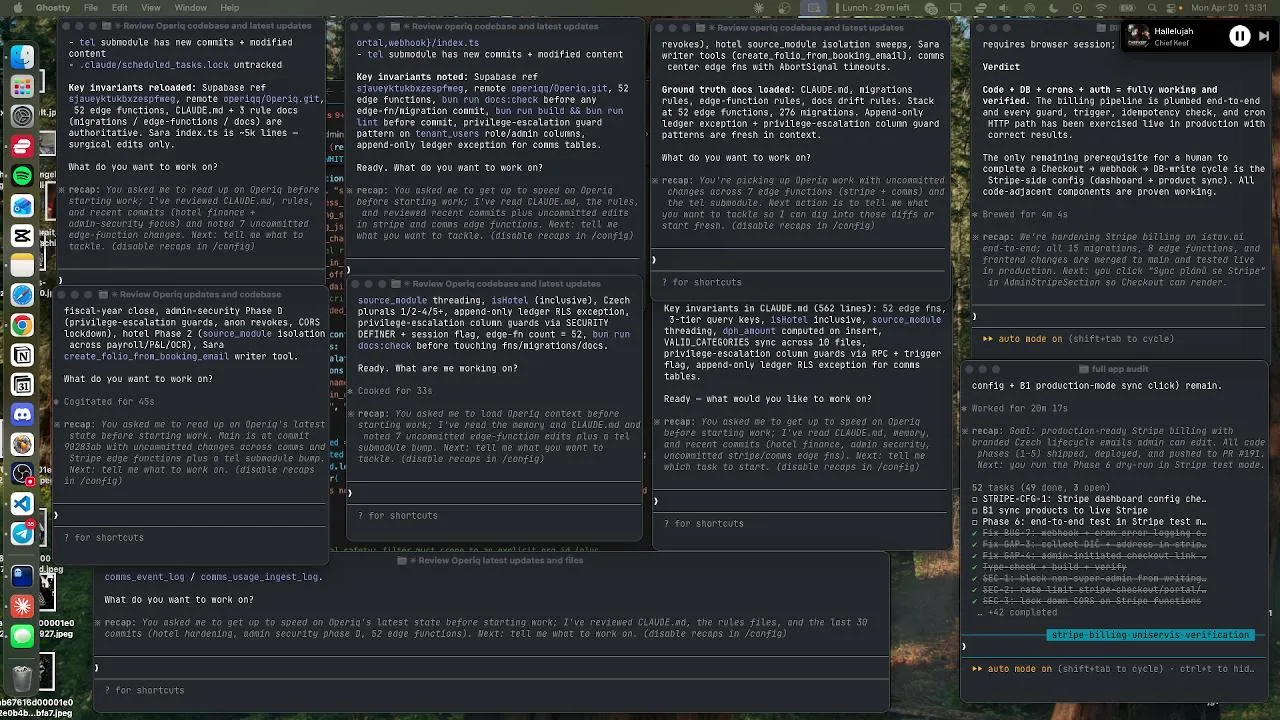Launch Google Chrome from the dock
Image resolution: width=1280 pixels, height=720 pixels.
tap(22, 325)
